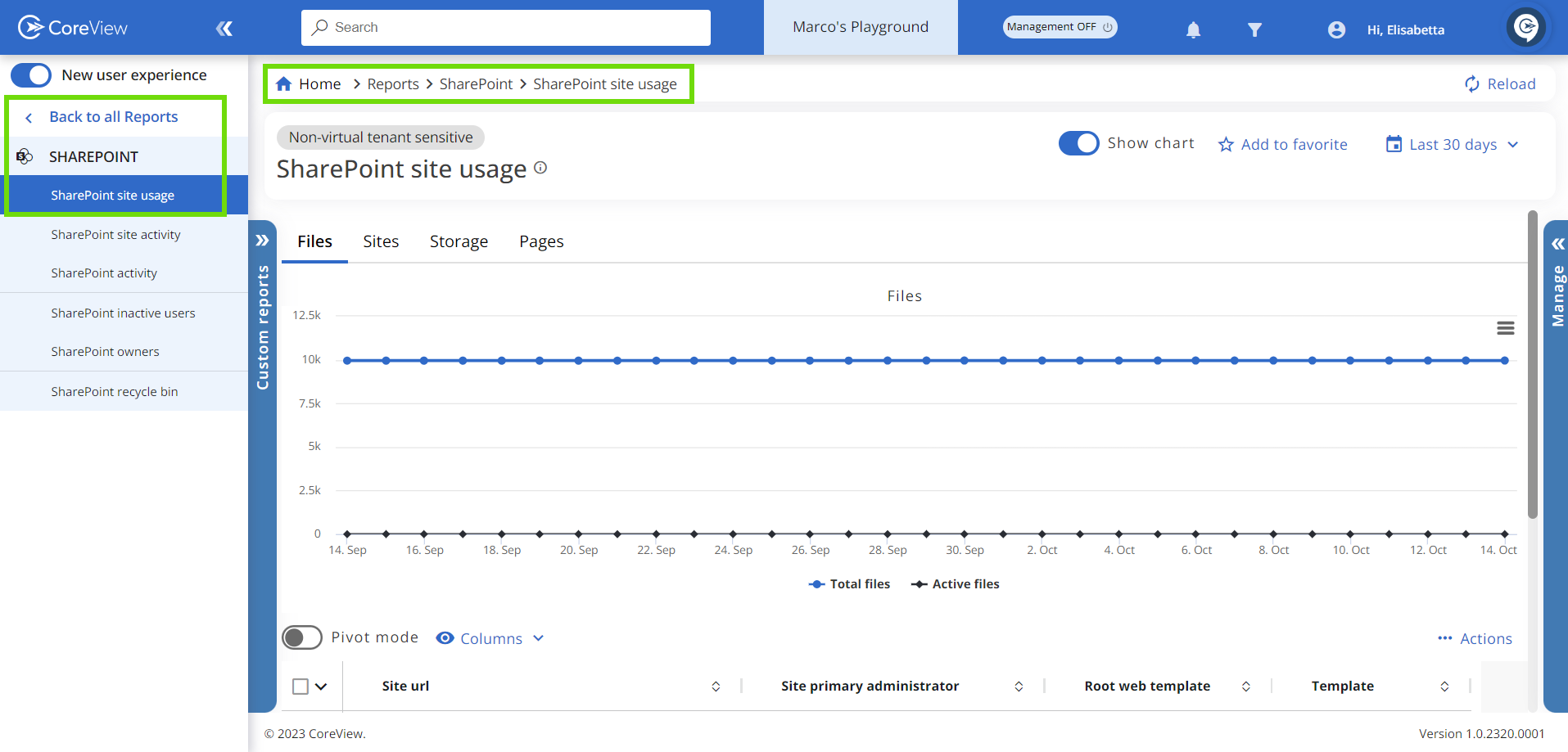Click SharePoint in the breadcrumb

(x=476, y=84)
